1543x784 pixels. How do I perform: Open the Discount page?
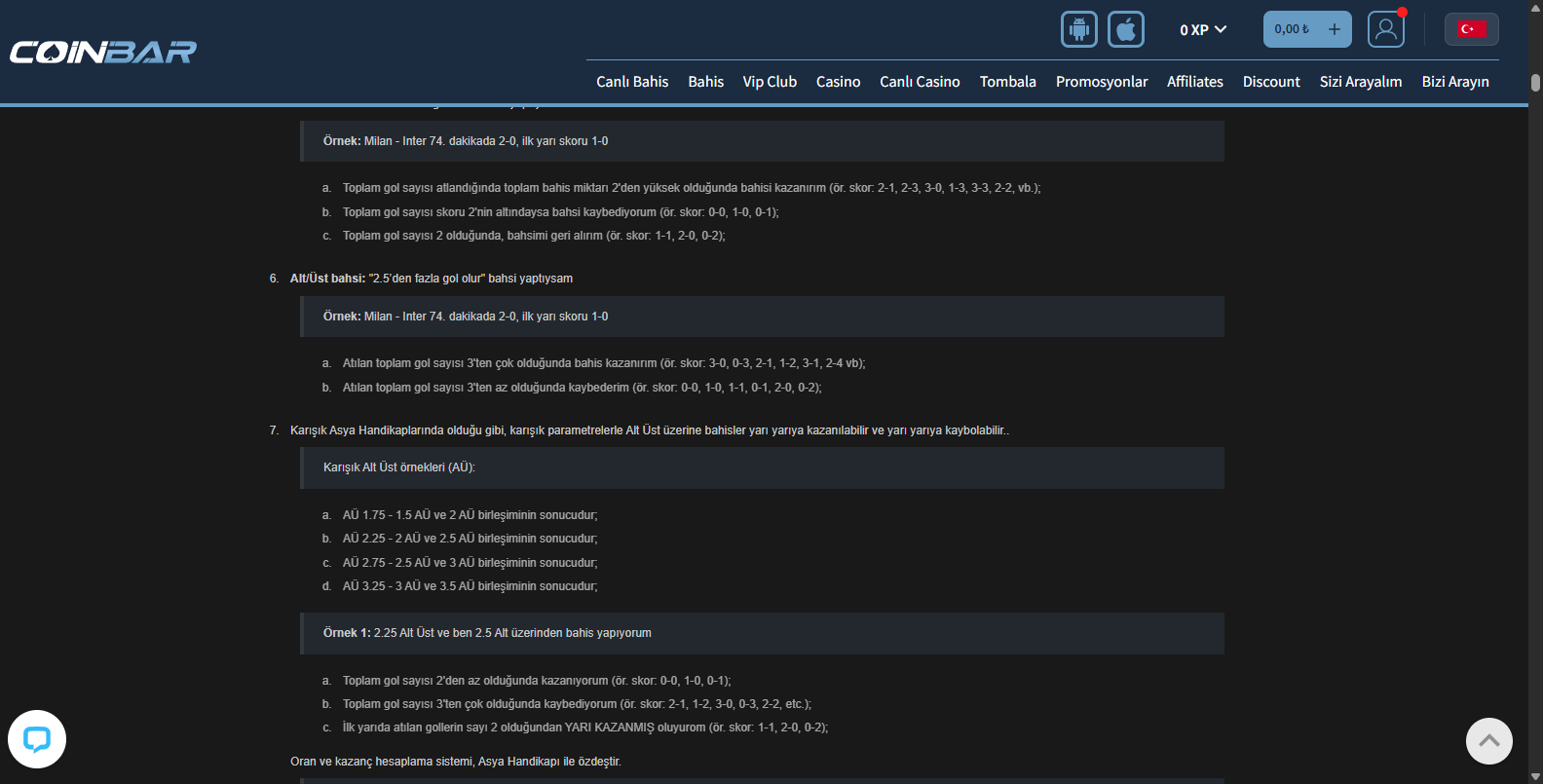click(x=1271, y=82)
